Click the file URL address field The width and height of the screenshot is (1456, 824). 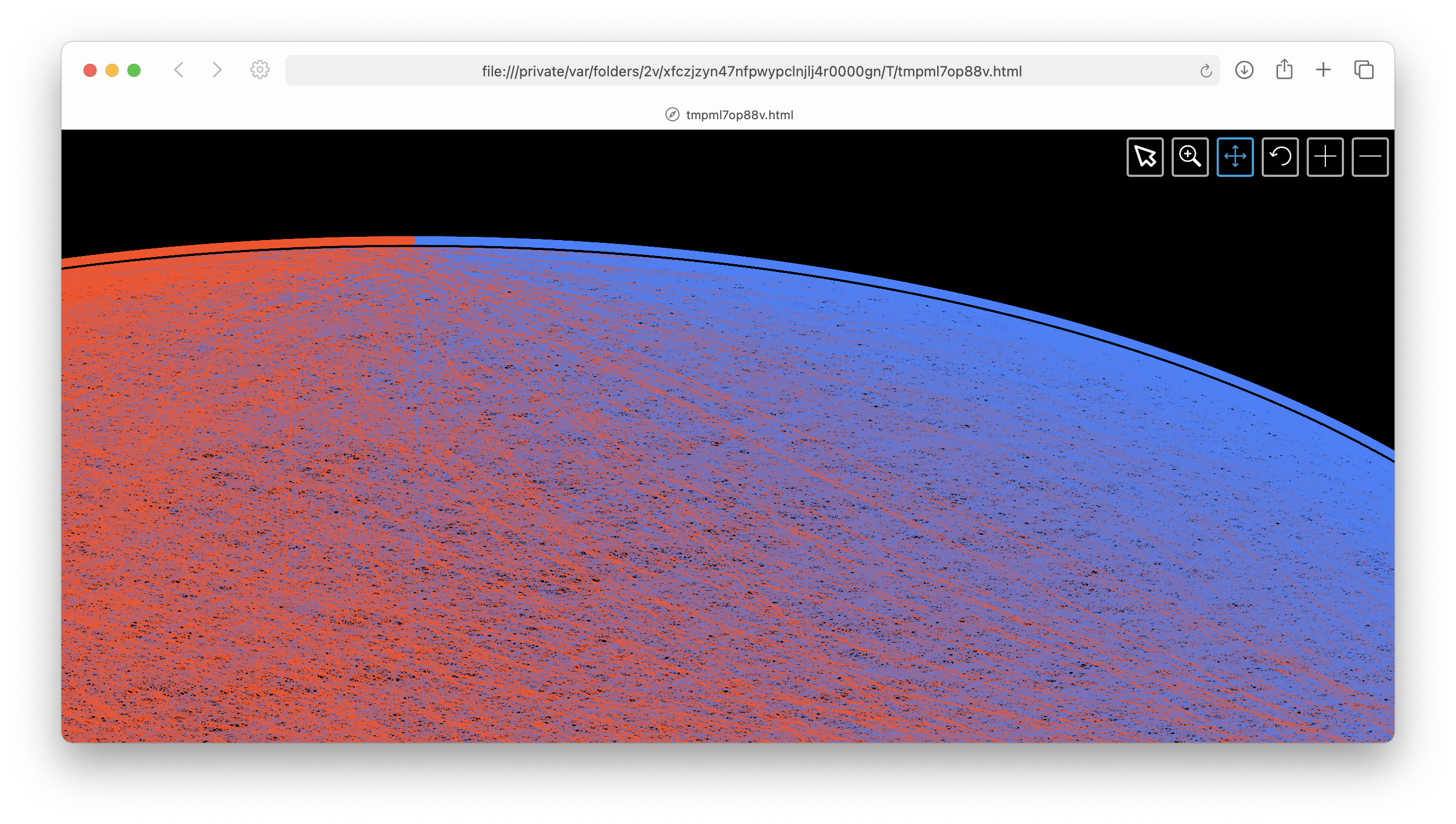click(x=751, y=71)
